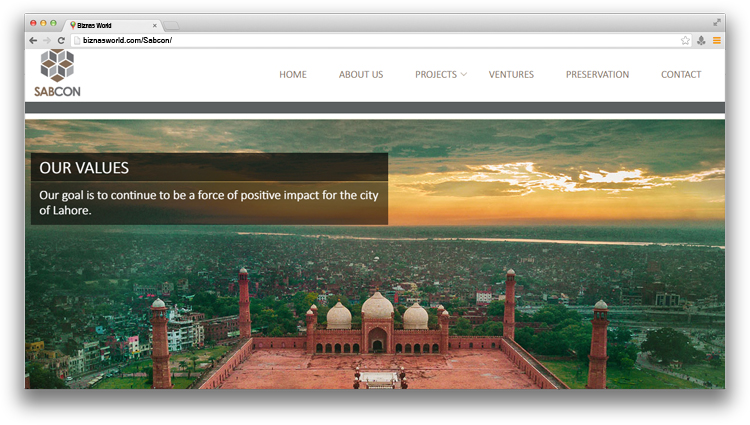This screenshot has height=425, width=750.
Task: Open a new tab with the blank tab button
Action: 172,24
